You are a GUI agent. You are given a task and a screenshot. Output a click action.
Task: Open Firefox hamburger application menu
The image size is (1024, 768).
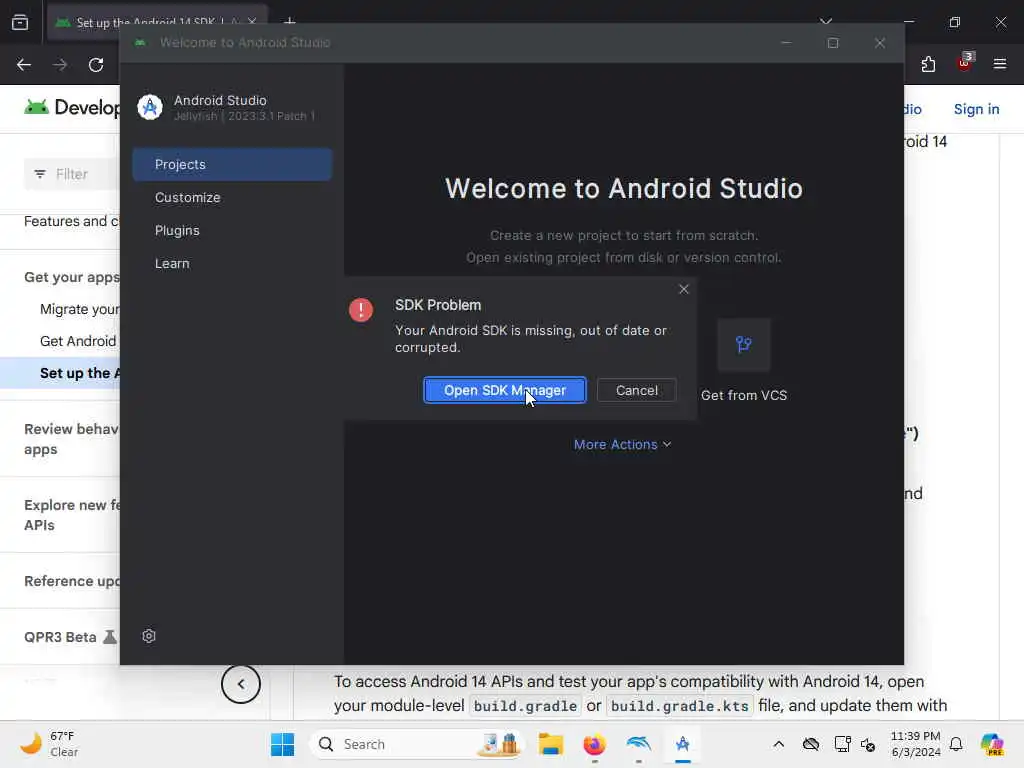pos(1000,64)
